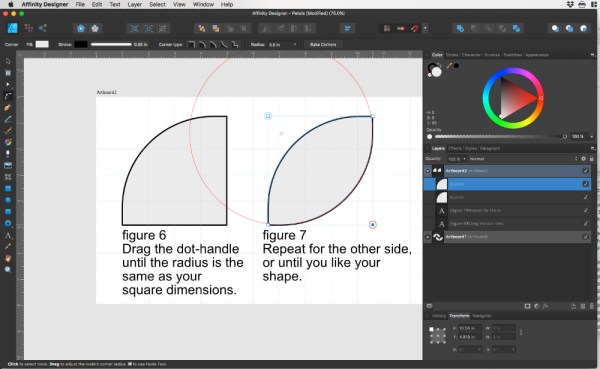This screenshot has height=369, width=600.
Task: Select the Vector Brush tool
Action: pyautogui.click(x=8, y=131)
